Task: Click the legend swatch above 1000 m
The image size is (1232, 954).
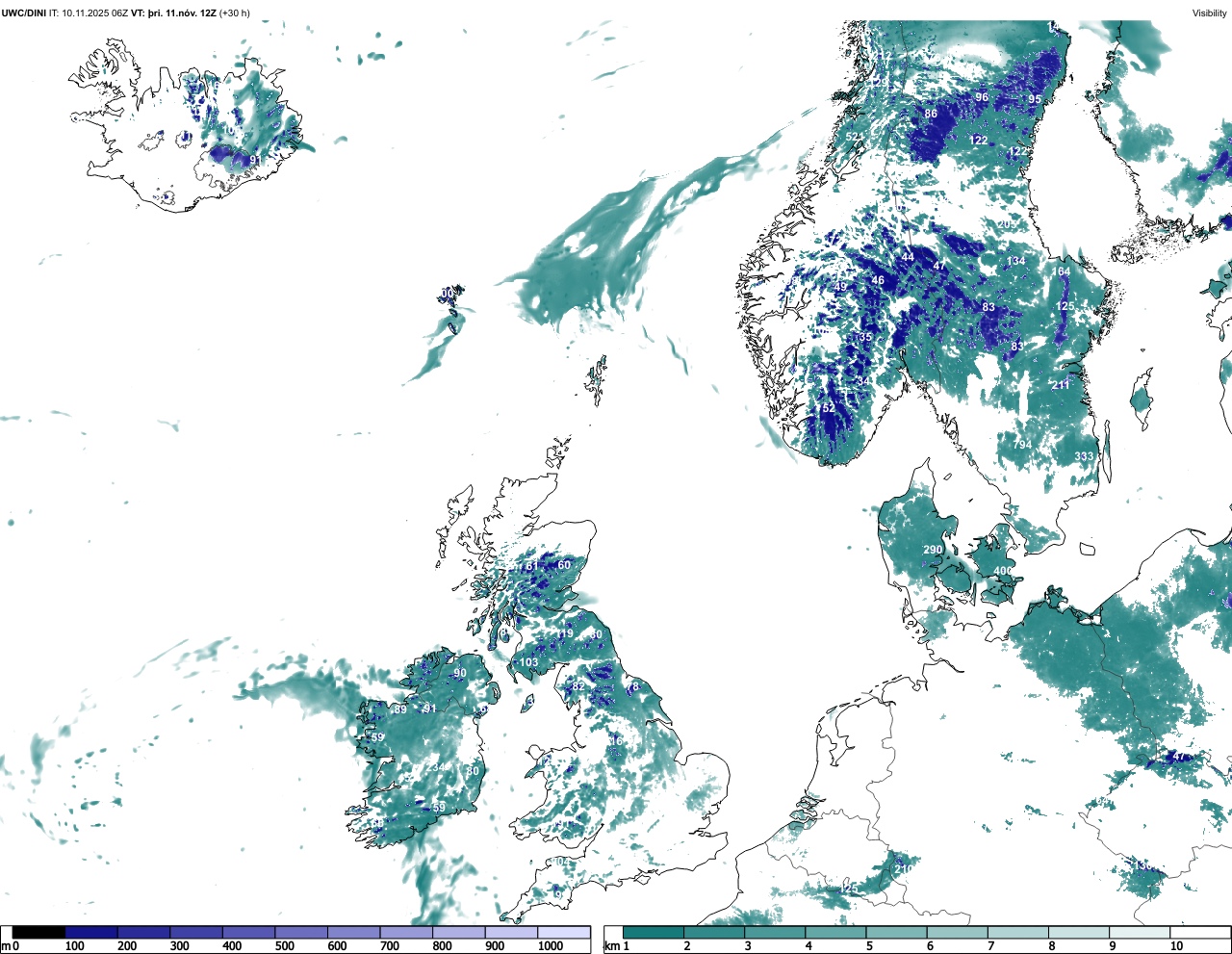Action: [x=564, y=933]
